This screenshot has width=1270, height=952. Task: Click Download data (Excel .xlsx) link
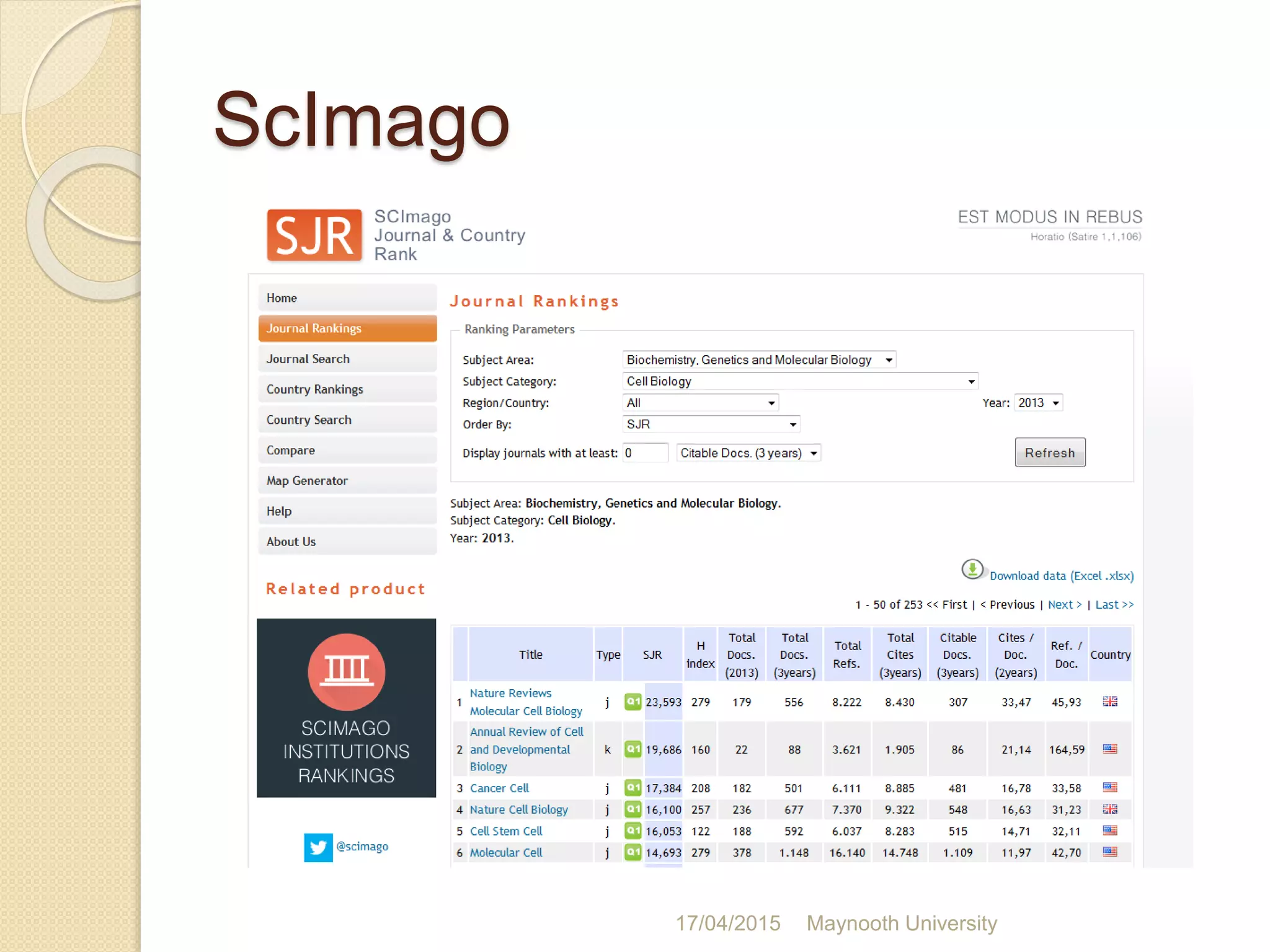(x=1062, y=576)
